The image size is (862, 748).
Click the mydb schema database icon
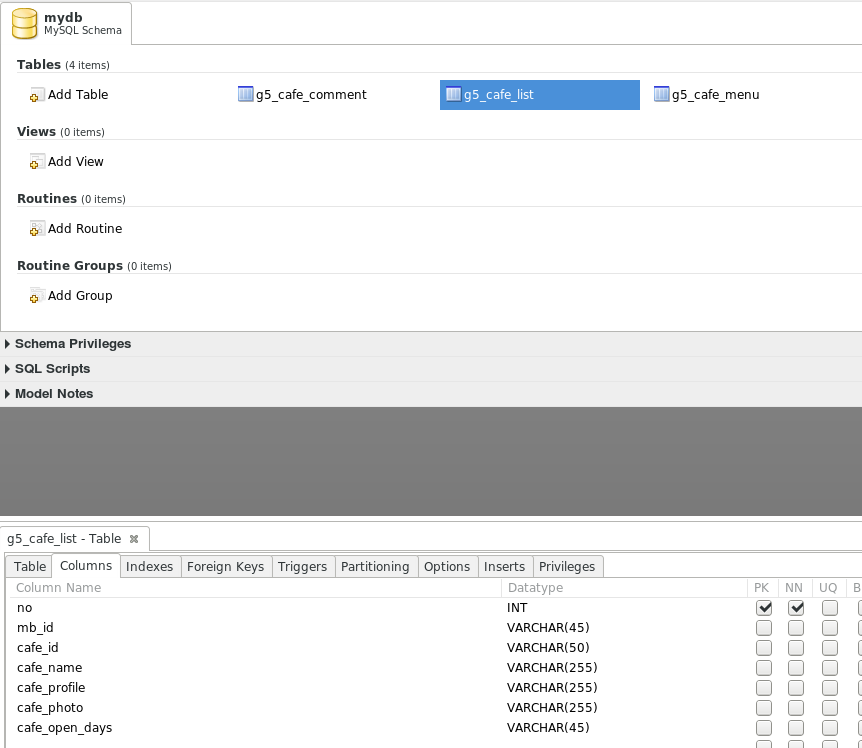(x=25, y=24)
